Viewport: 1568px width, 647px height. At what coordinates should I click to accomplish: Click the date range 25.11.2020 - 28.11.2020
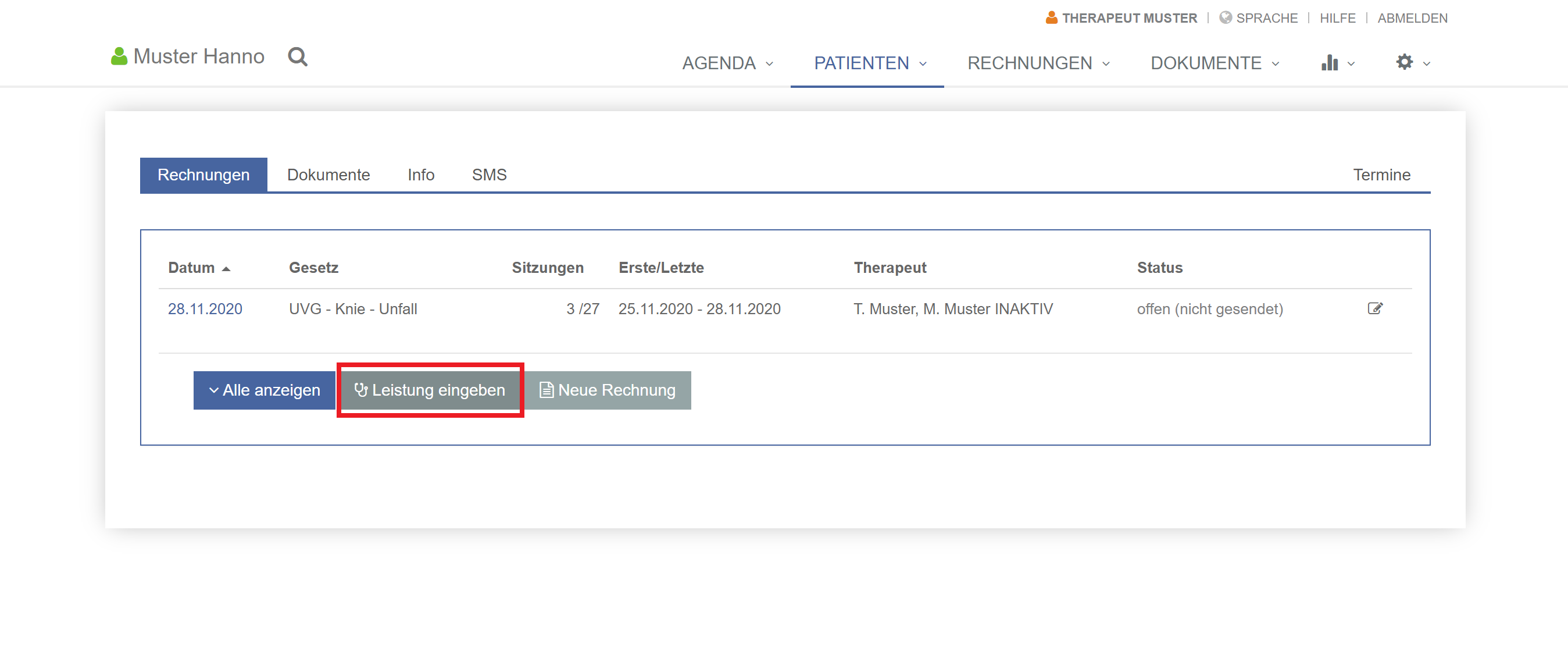pyautogui.click(x=699, y=309)
